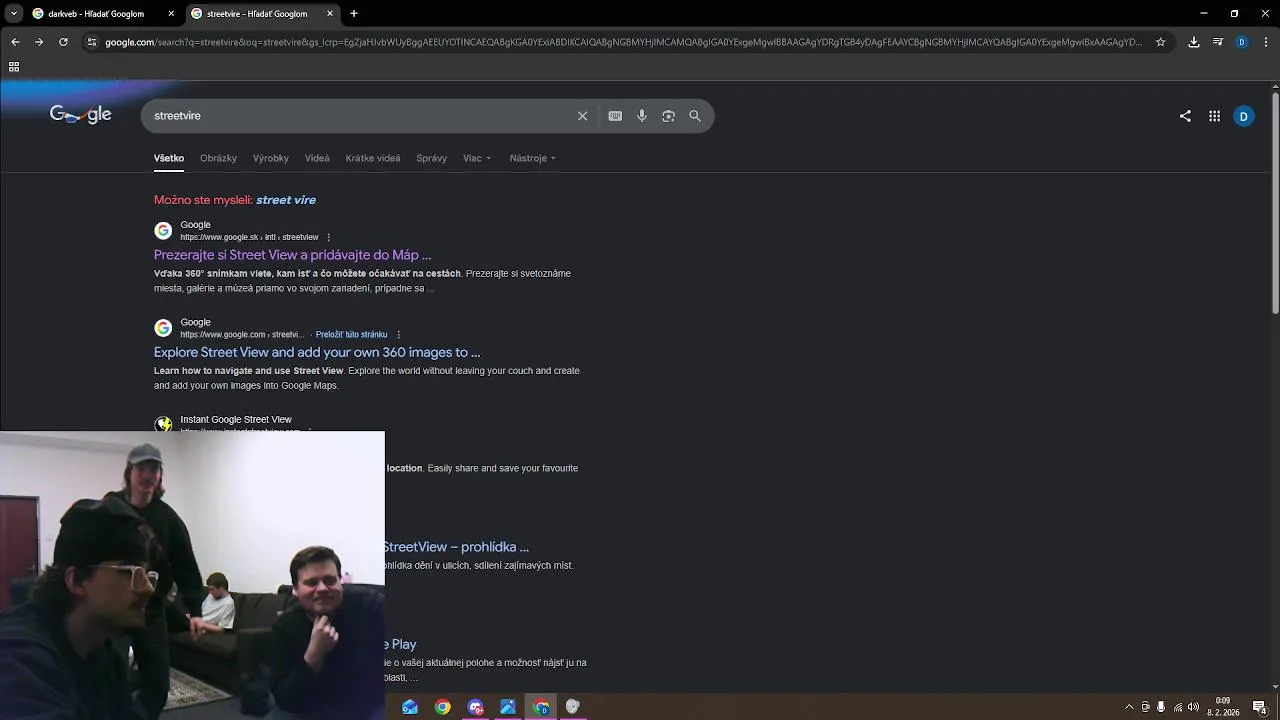
Task: Close the darkveb tab
Action: point(171,14)
